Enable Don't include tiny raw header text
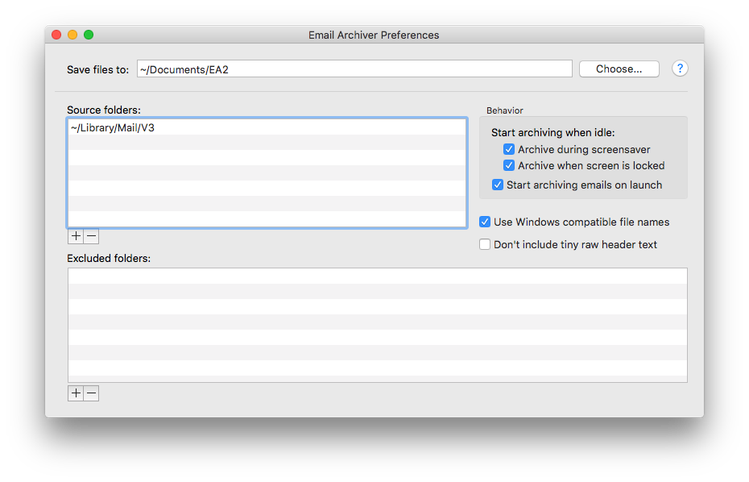 [484, 244]
